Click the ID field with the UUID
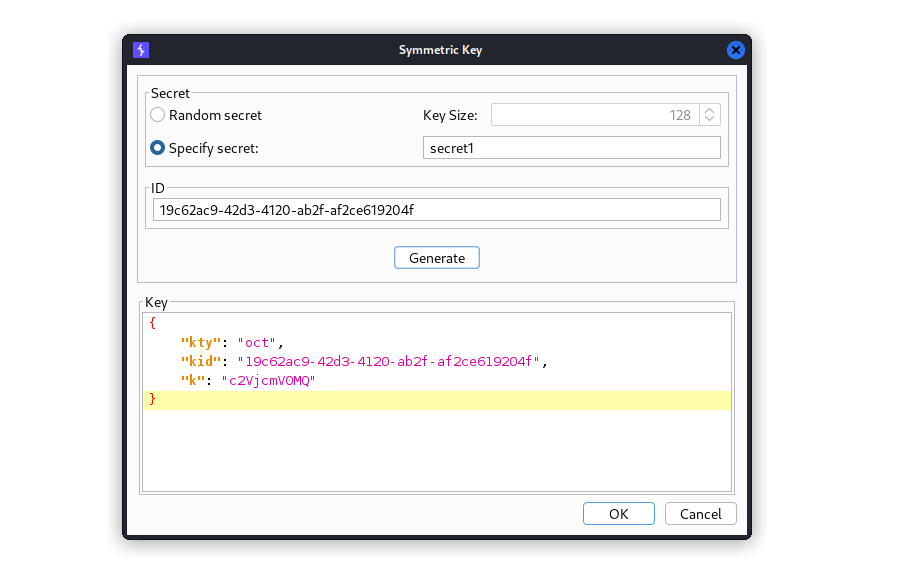 (x=437, y=210)
